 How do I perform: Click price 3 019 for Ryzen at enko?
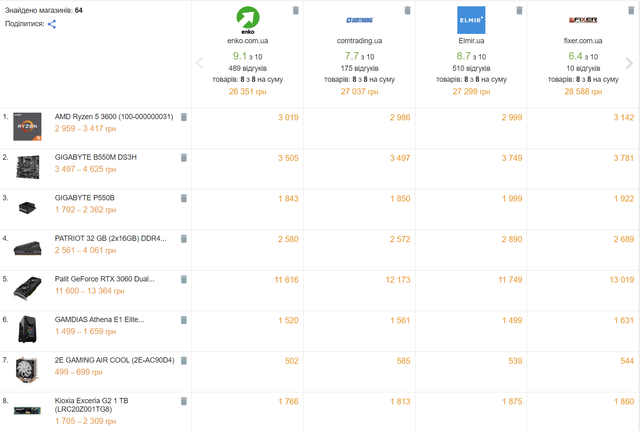(288, 118)
